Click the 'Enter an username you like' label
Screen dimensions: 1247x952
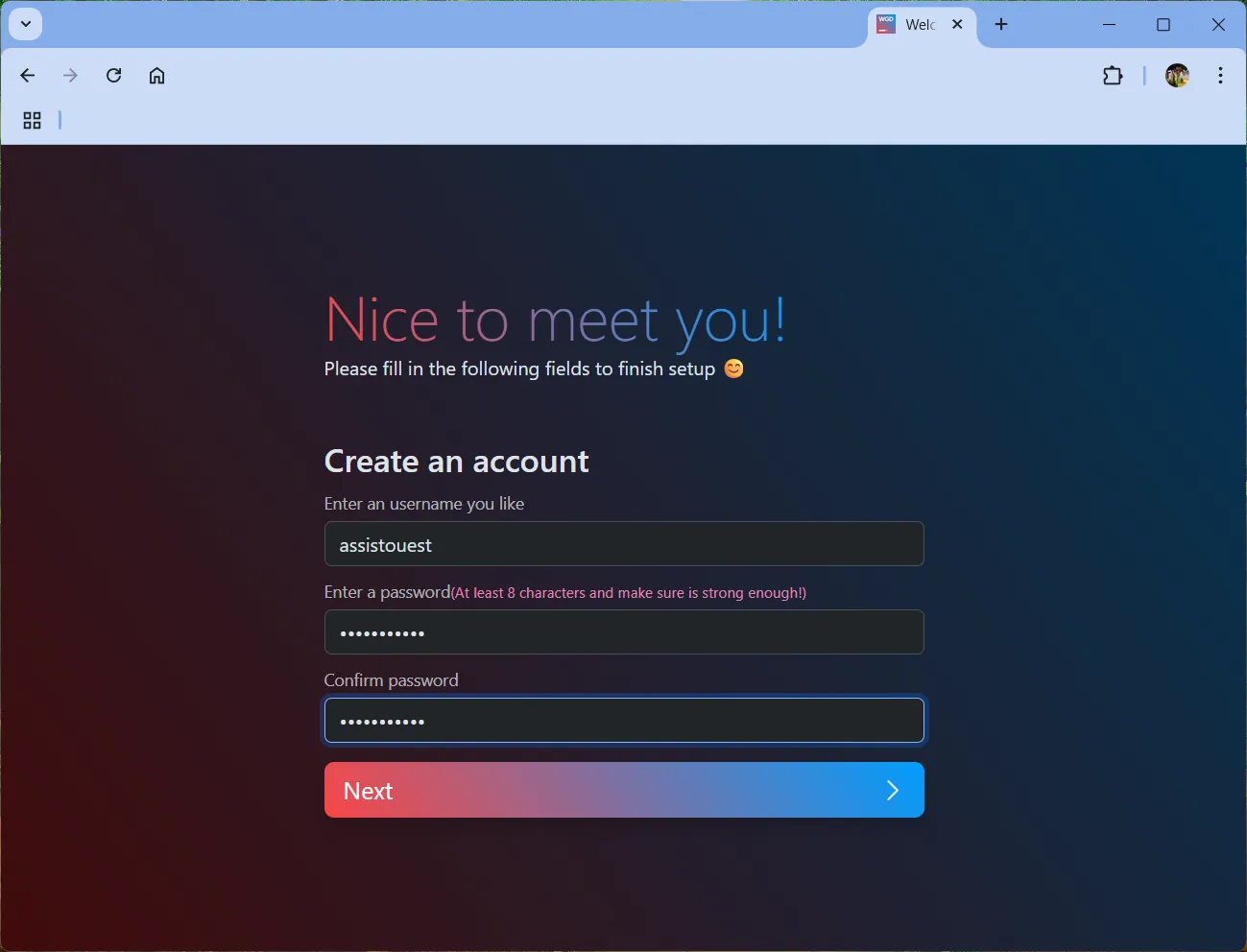pyautogui.click(x=424, y=504)
